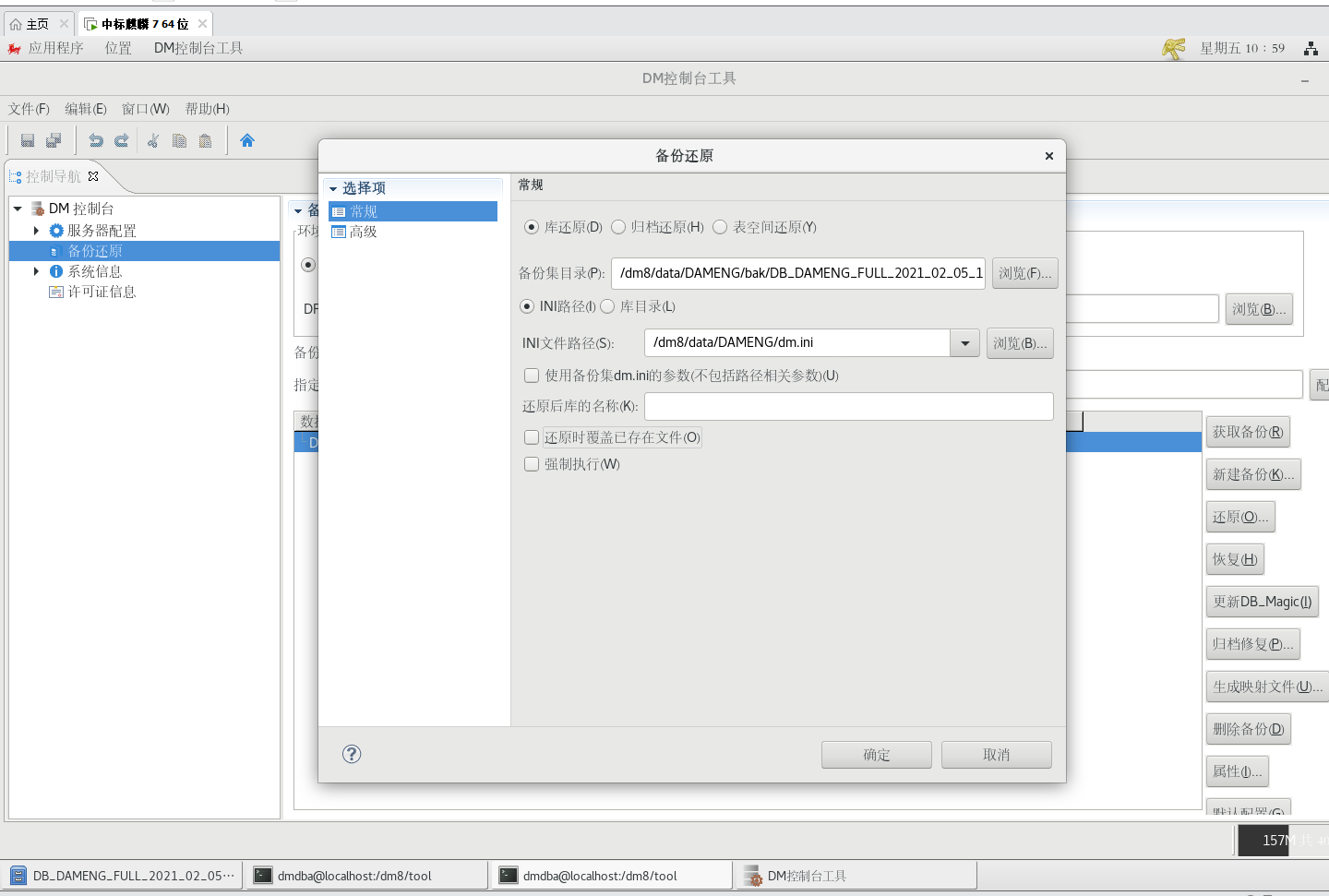
Task: Open the network icon in the system tray
Action: (1311, 48)
